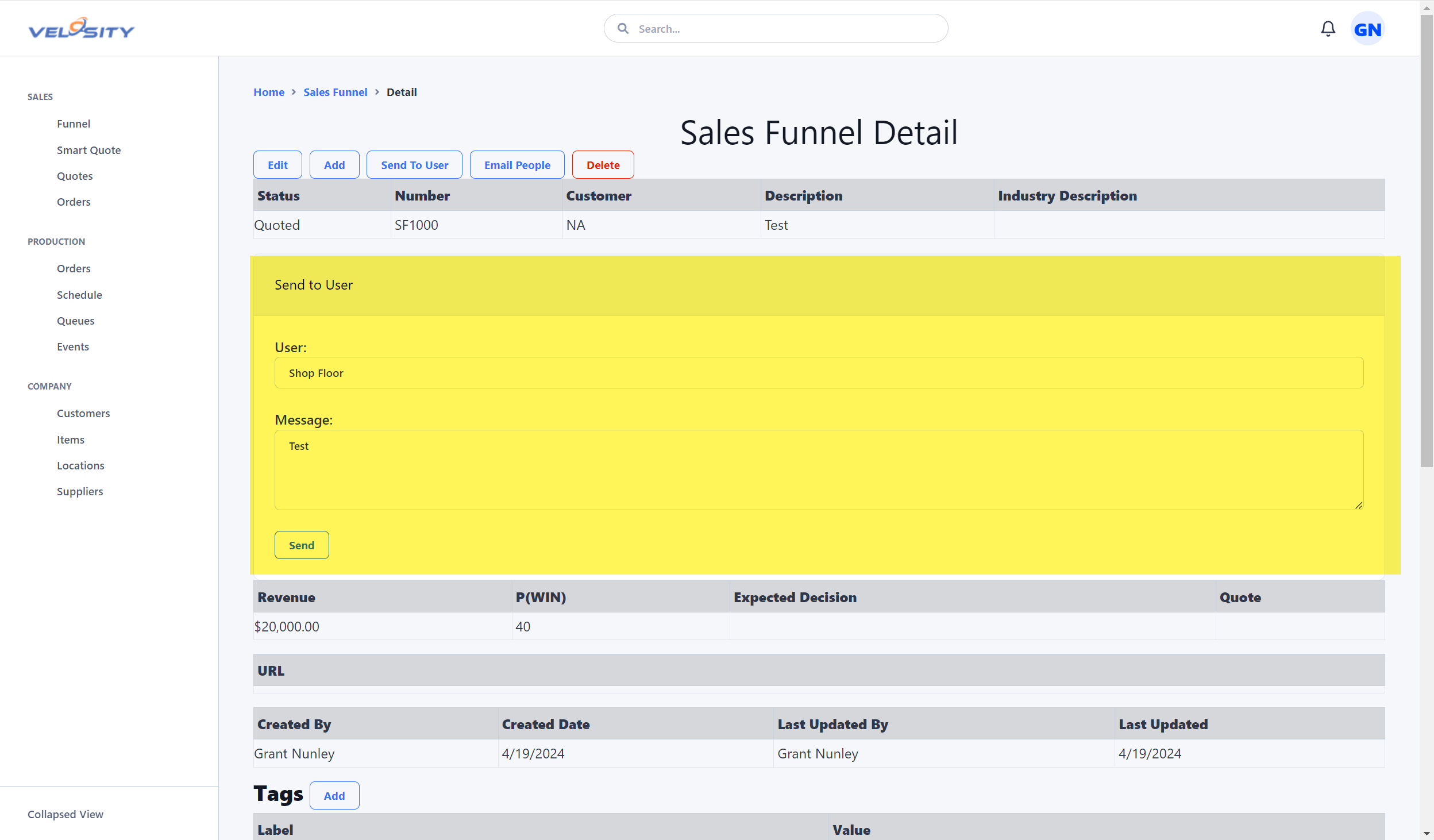The image size is (1434, 840).
Task: Expand the Sales Funnel breadcrumb link
Action: pos(335,91)
